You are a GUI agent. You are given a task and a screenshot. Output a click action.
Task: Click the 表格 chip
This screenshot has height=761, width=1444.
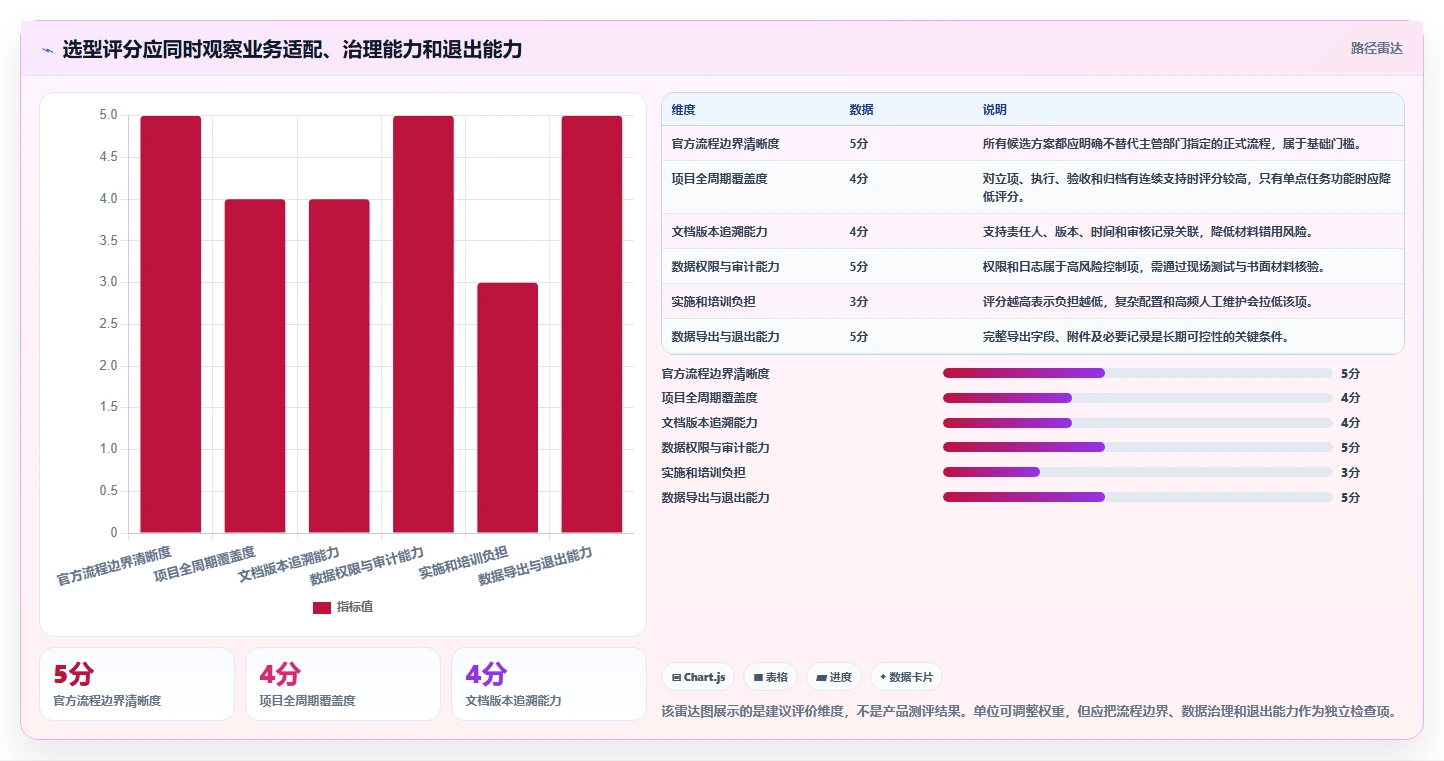click(771, 677)
